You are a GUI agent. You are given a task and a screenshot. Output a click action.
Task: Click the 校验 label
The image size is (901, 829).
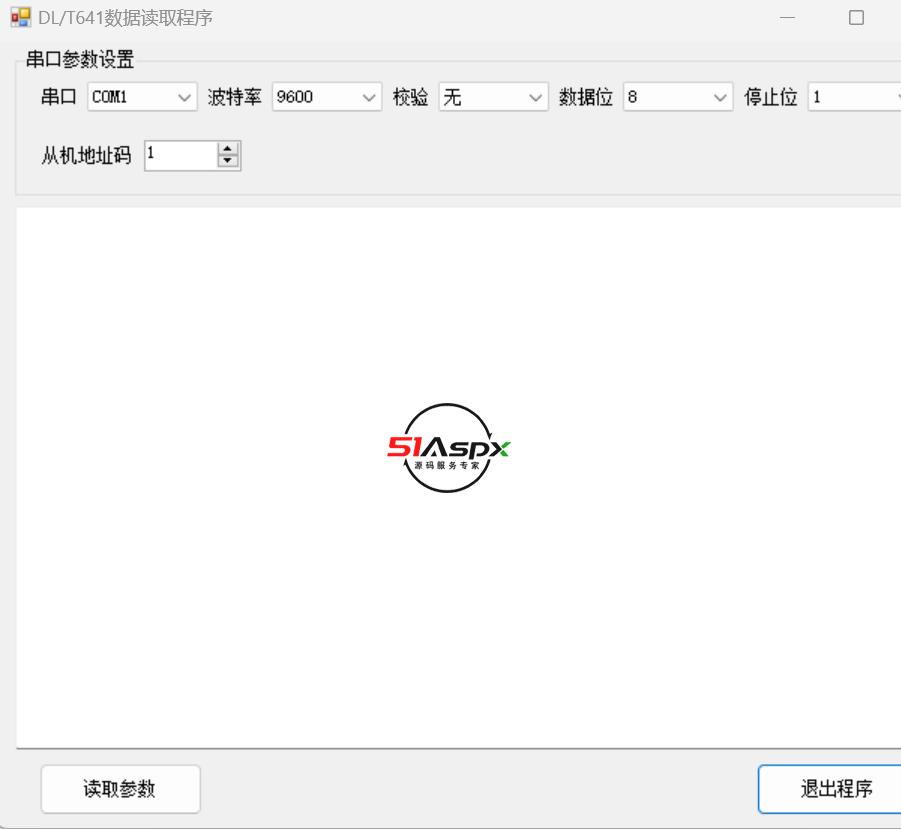tap(410, 97)
